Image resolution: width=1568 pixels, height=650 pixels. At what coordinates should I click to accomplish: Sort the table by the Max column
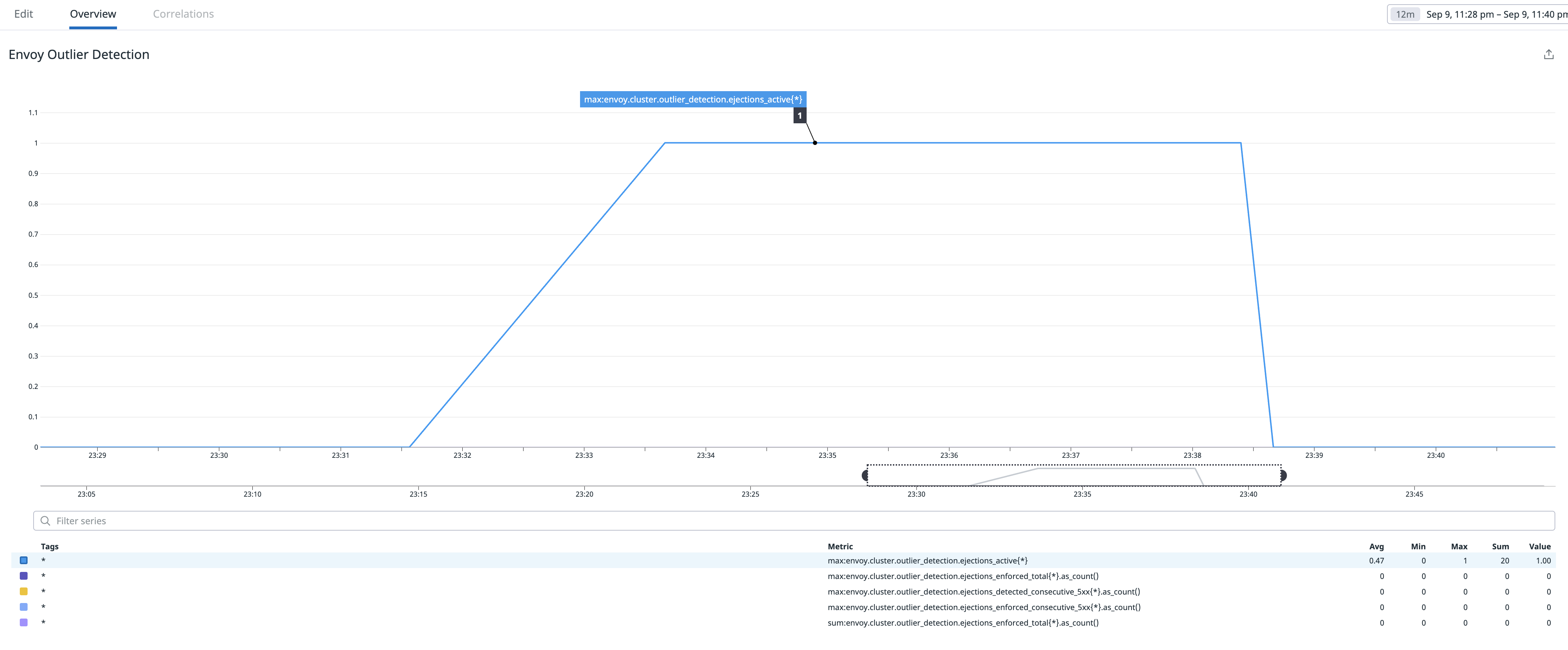coord(1459,546)
